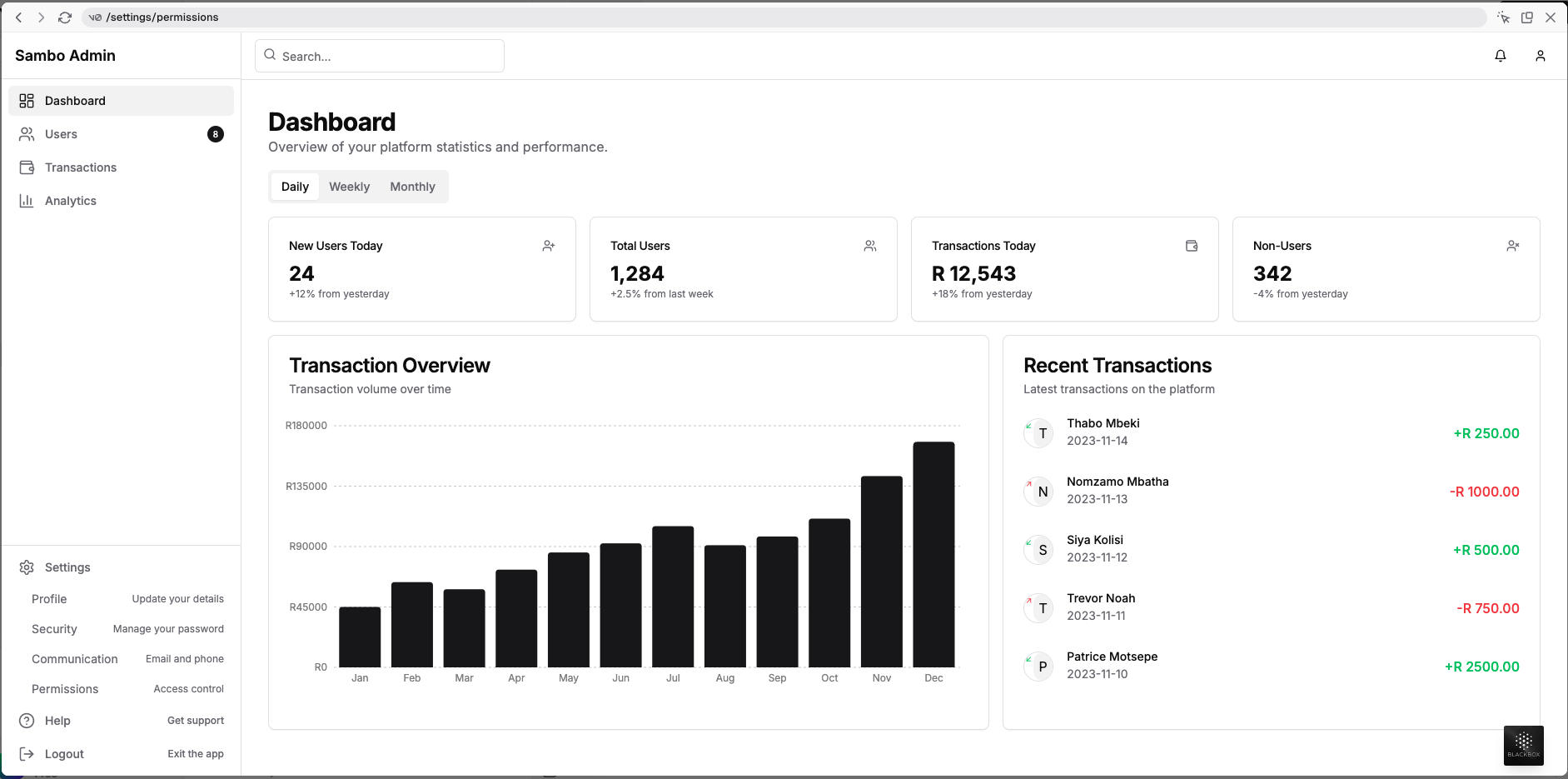The height and width of the screenshot is (779, 1568).
Task: Click the notifications bell icon
Action: click(x=1500, y=55)
